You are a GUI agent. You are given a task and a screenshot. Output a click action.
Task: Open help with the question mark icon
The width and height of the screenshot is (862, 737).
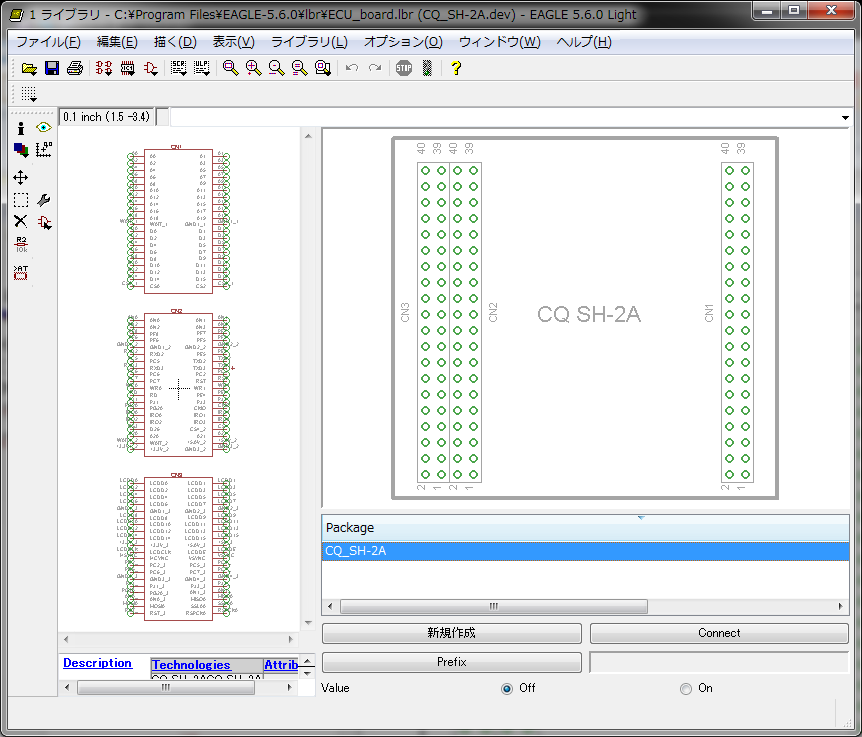456,68
